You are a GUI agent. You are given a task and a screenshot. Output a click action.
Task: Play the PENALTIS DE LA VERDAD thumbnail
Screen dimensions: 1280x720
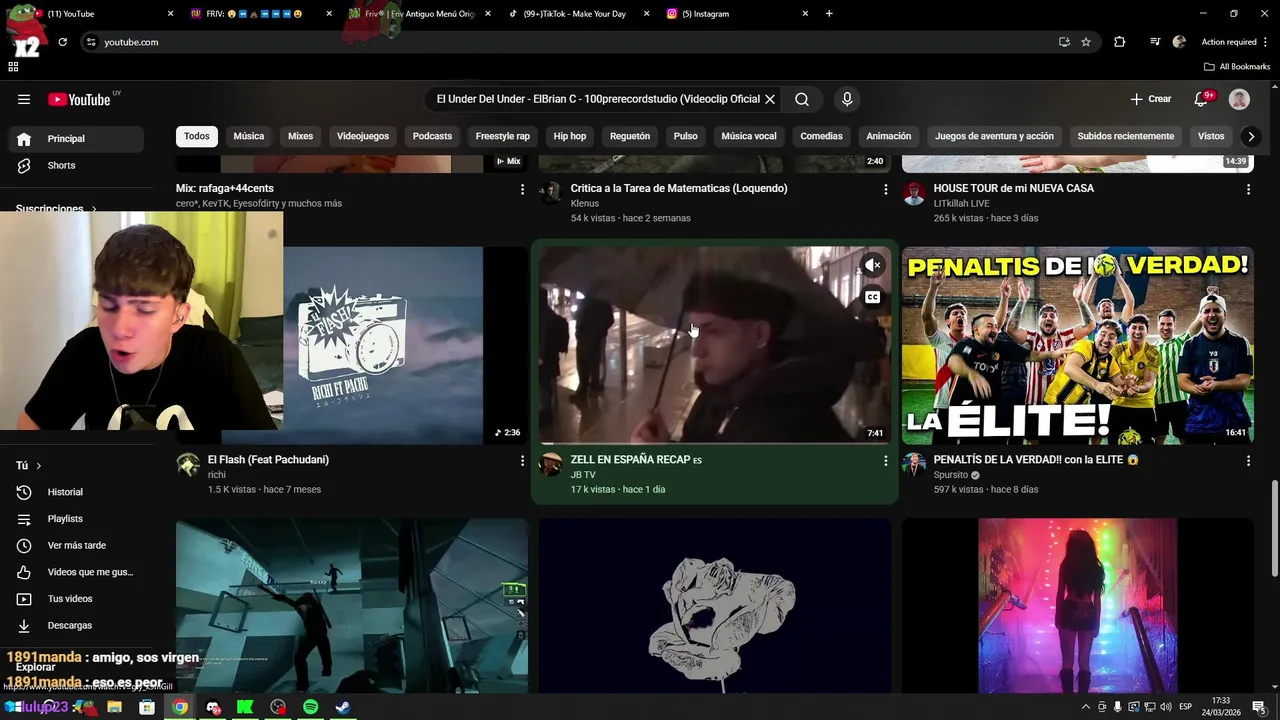coord(1077,345)
